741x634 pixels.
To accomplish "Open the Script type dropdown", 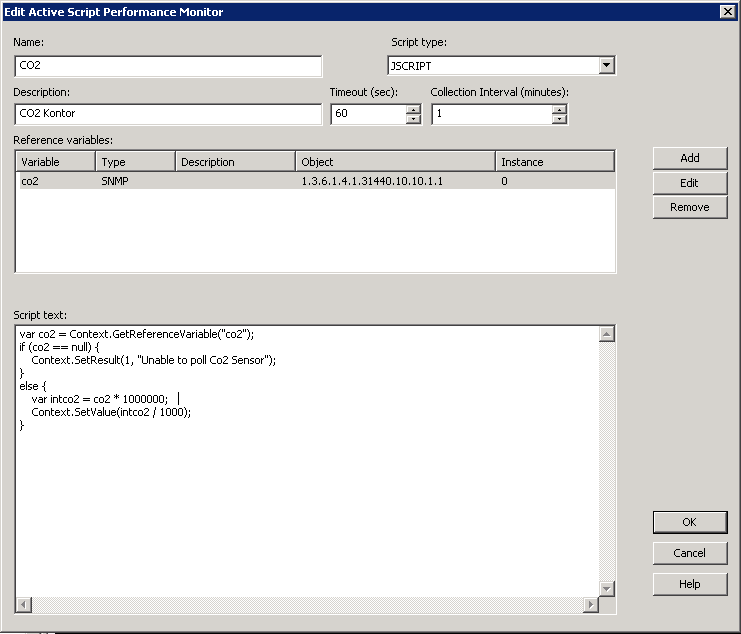I will click(x=606, y=66).
